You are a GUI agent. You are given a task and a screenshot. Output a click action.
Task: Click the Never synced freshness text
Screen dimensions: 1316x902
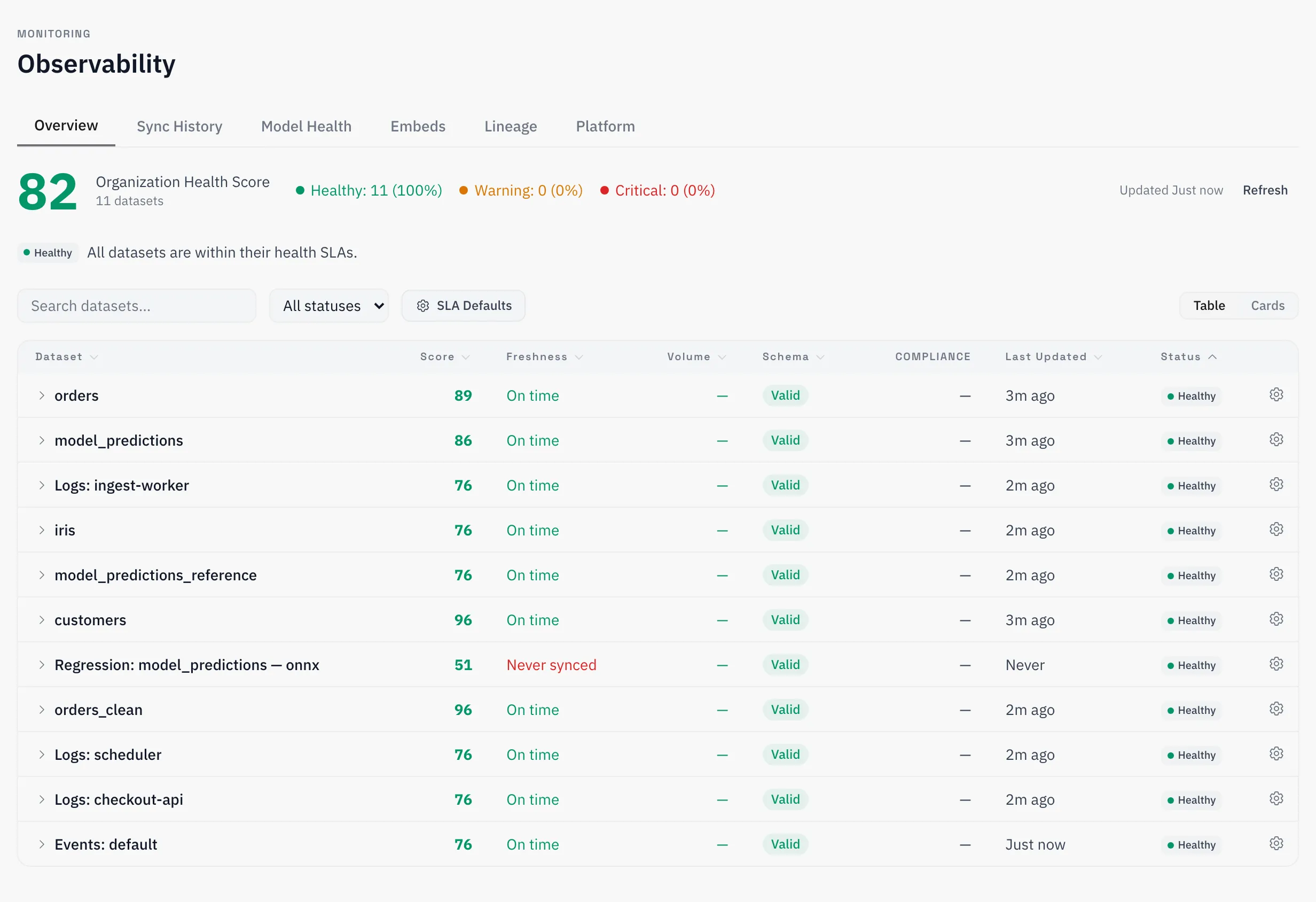552,665
